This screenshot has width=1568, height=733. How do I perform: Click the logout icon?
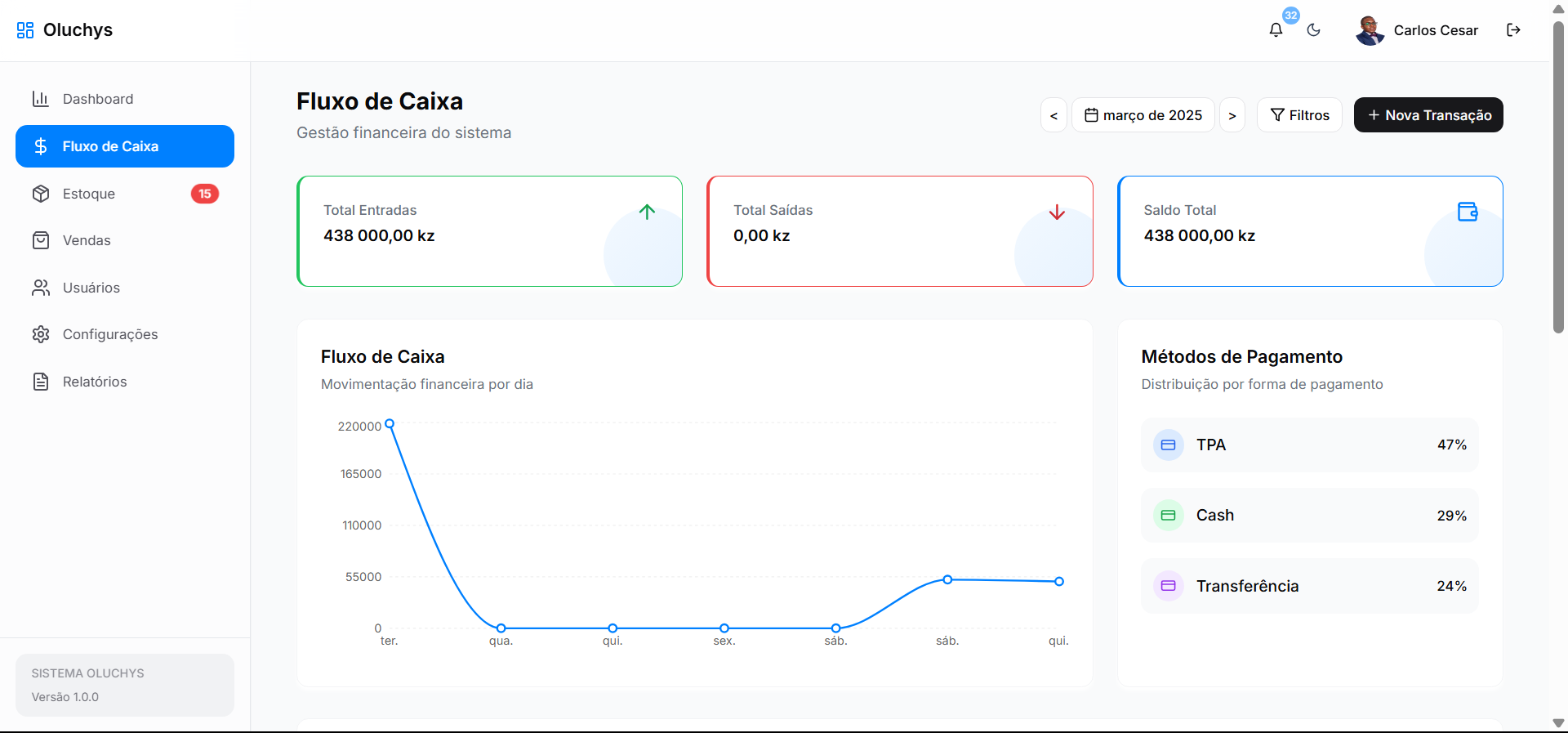coord(1513,30)
